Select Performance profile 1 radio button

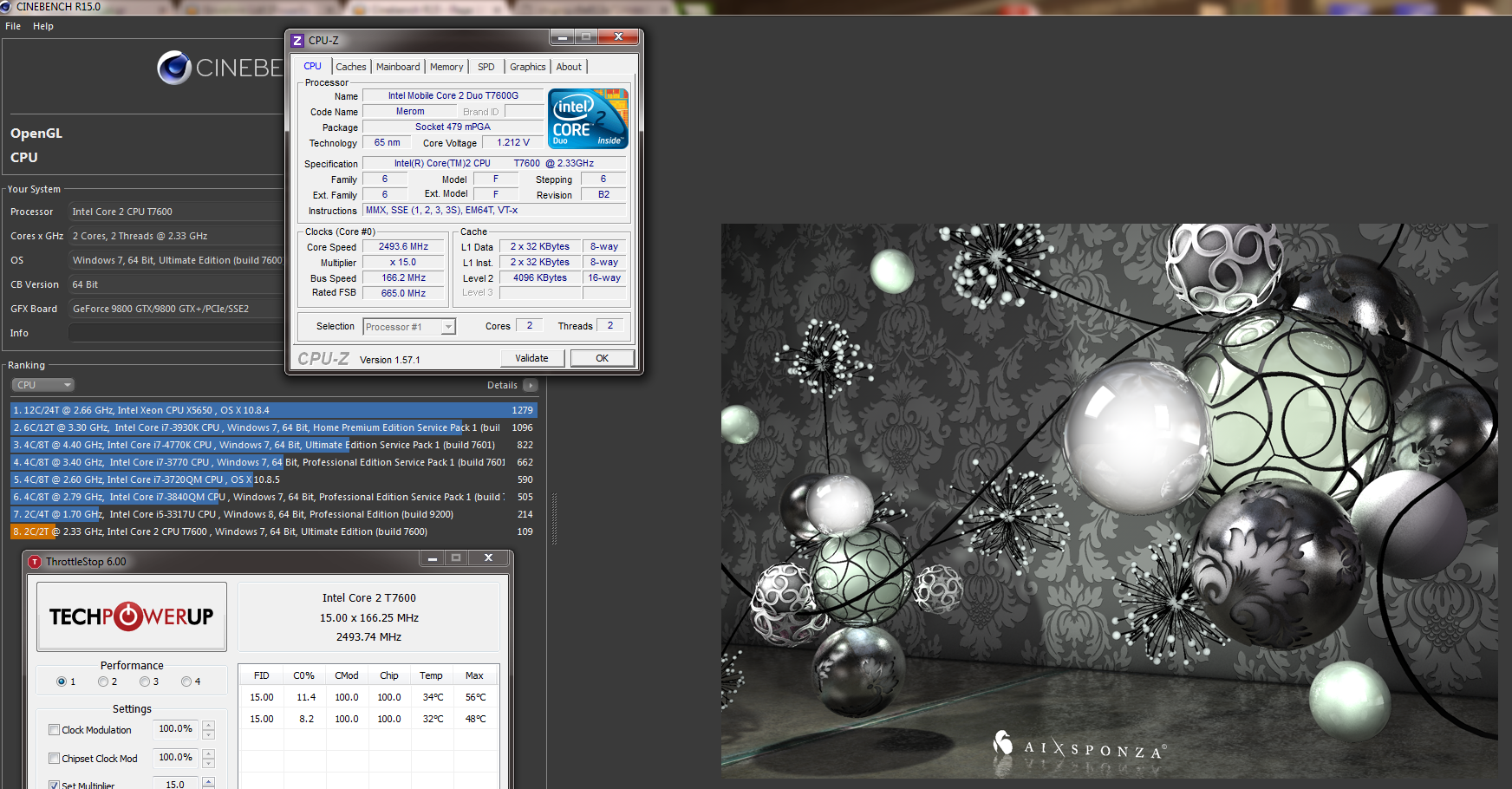click(62, 681)
